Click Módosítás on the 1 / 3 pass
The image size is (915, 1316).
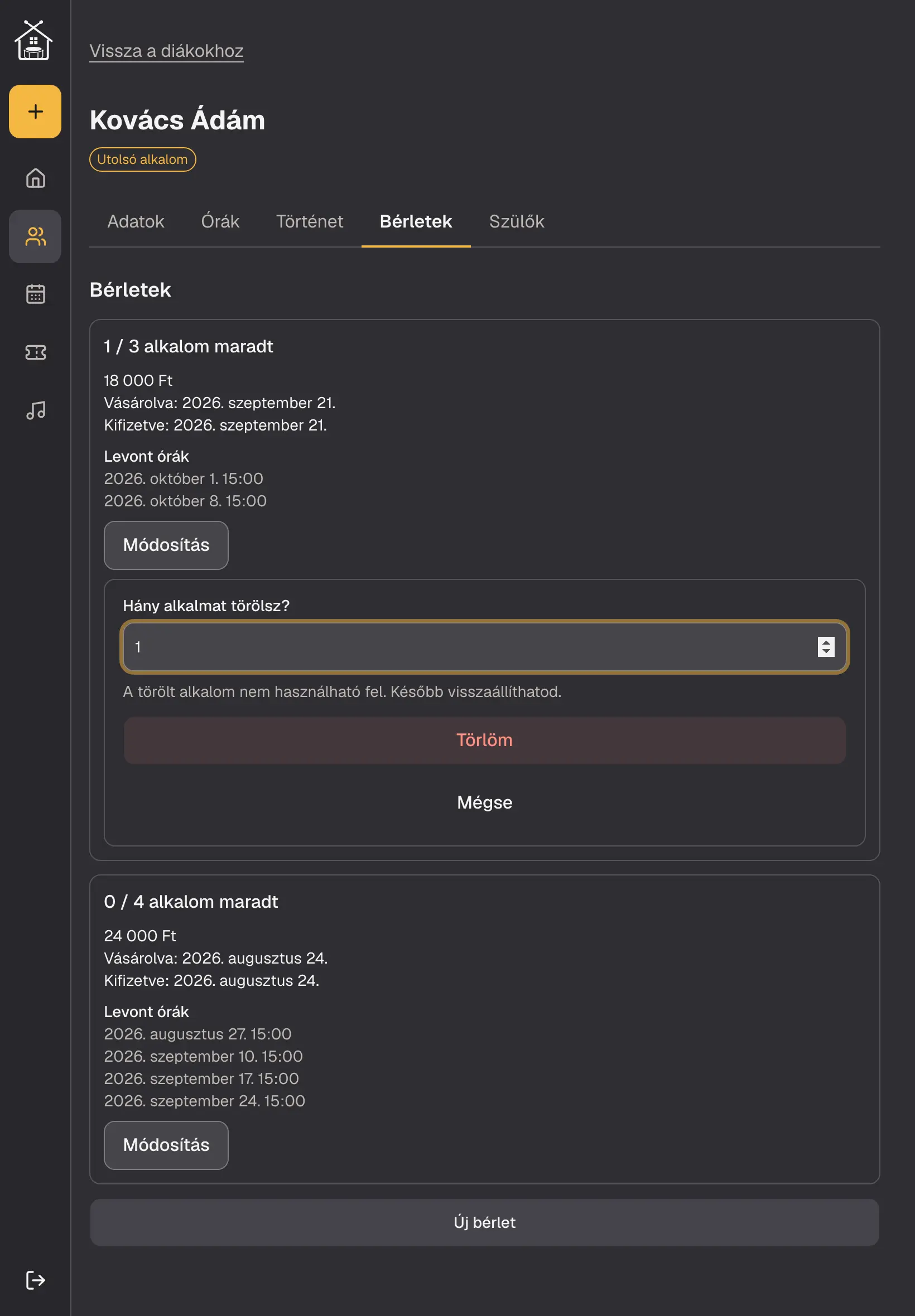coord(166,545)
